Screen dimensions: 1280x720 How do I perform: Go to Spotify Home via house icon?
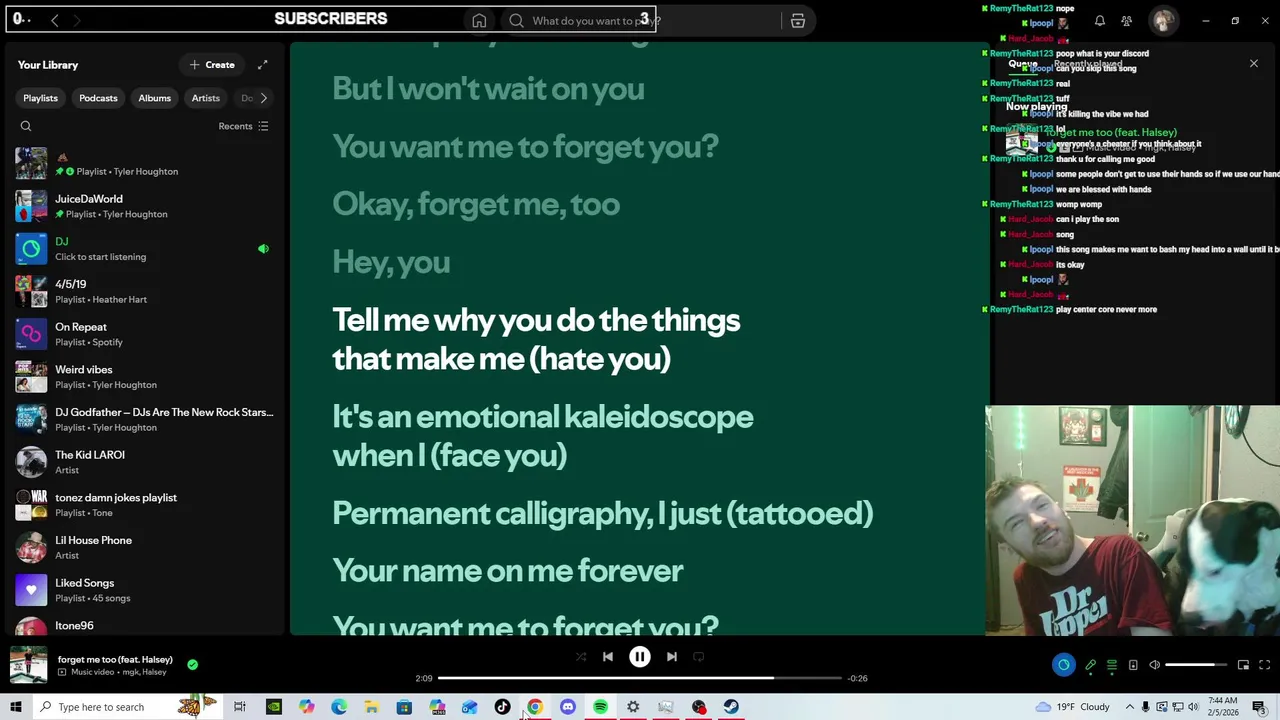click(x=479, y=20)
